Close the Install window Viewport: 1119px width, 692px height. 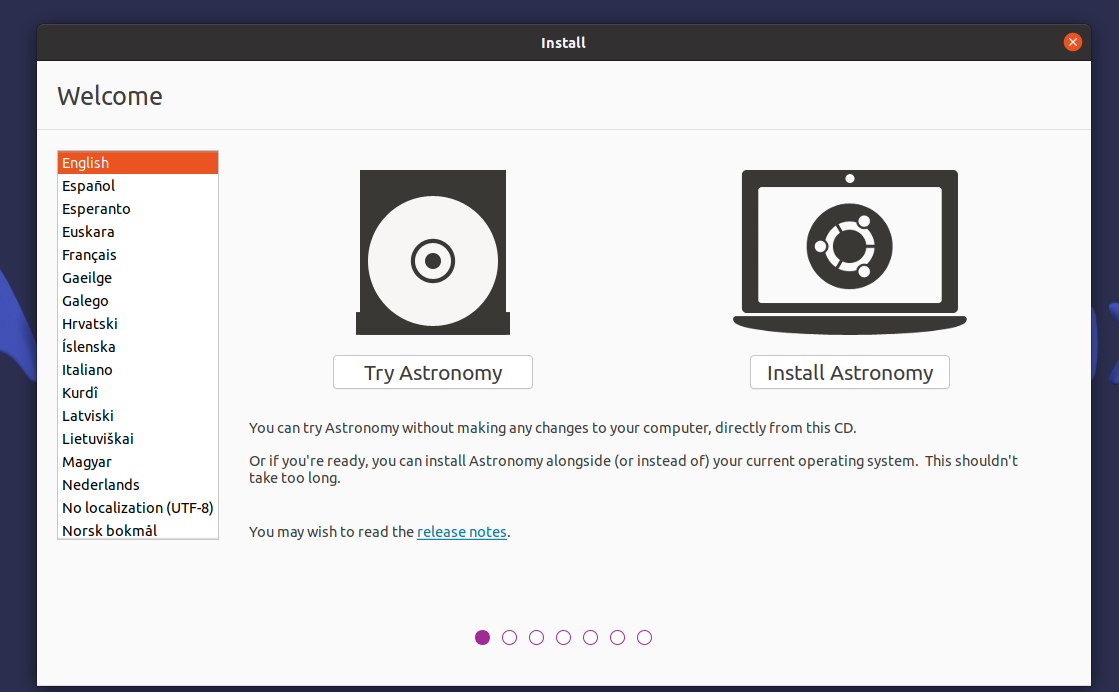click(x=1072, y=42)
